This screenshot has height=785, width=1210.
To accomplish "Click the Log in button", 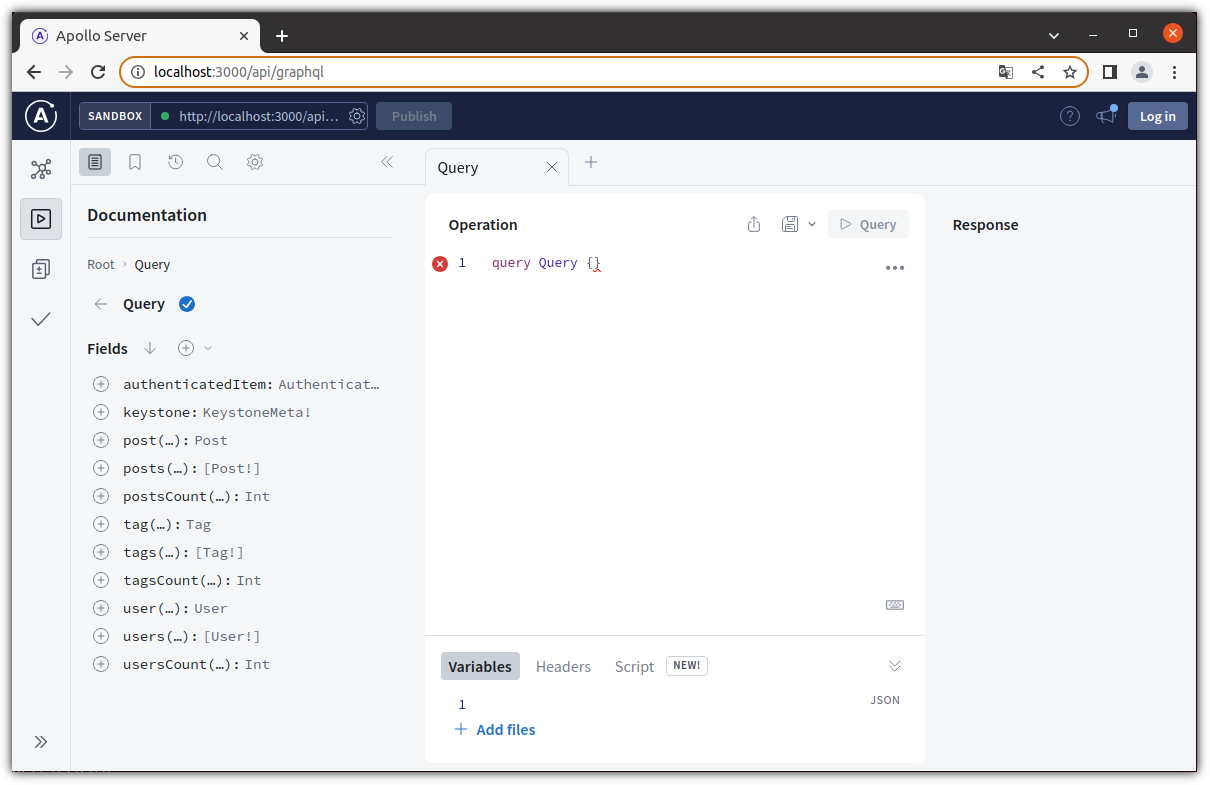I will coord(1158,116).
